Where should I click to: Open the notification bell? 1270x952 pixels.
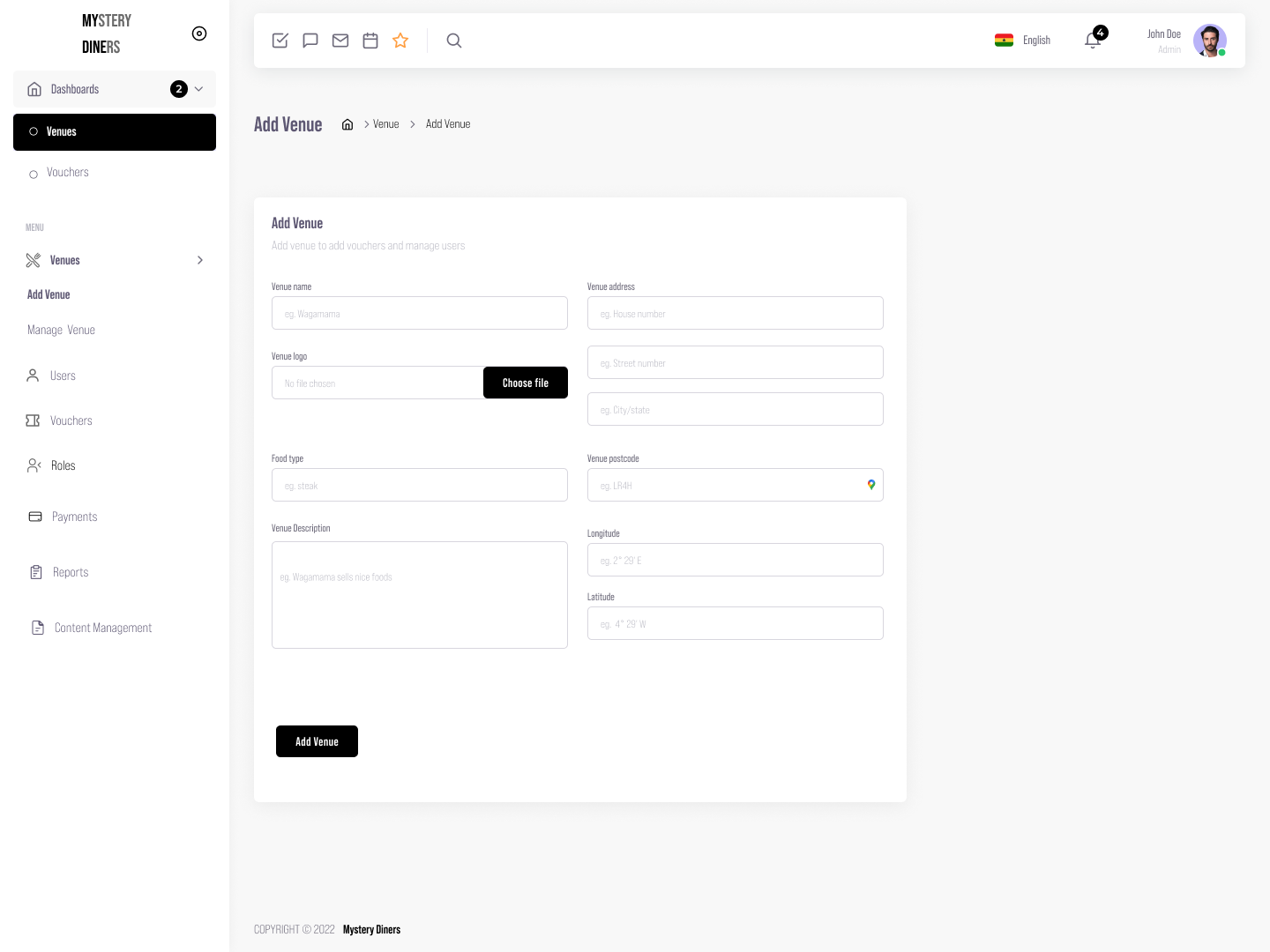point(1093,41)
